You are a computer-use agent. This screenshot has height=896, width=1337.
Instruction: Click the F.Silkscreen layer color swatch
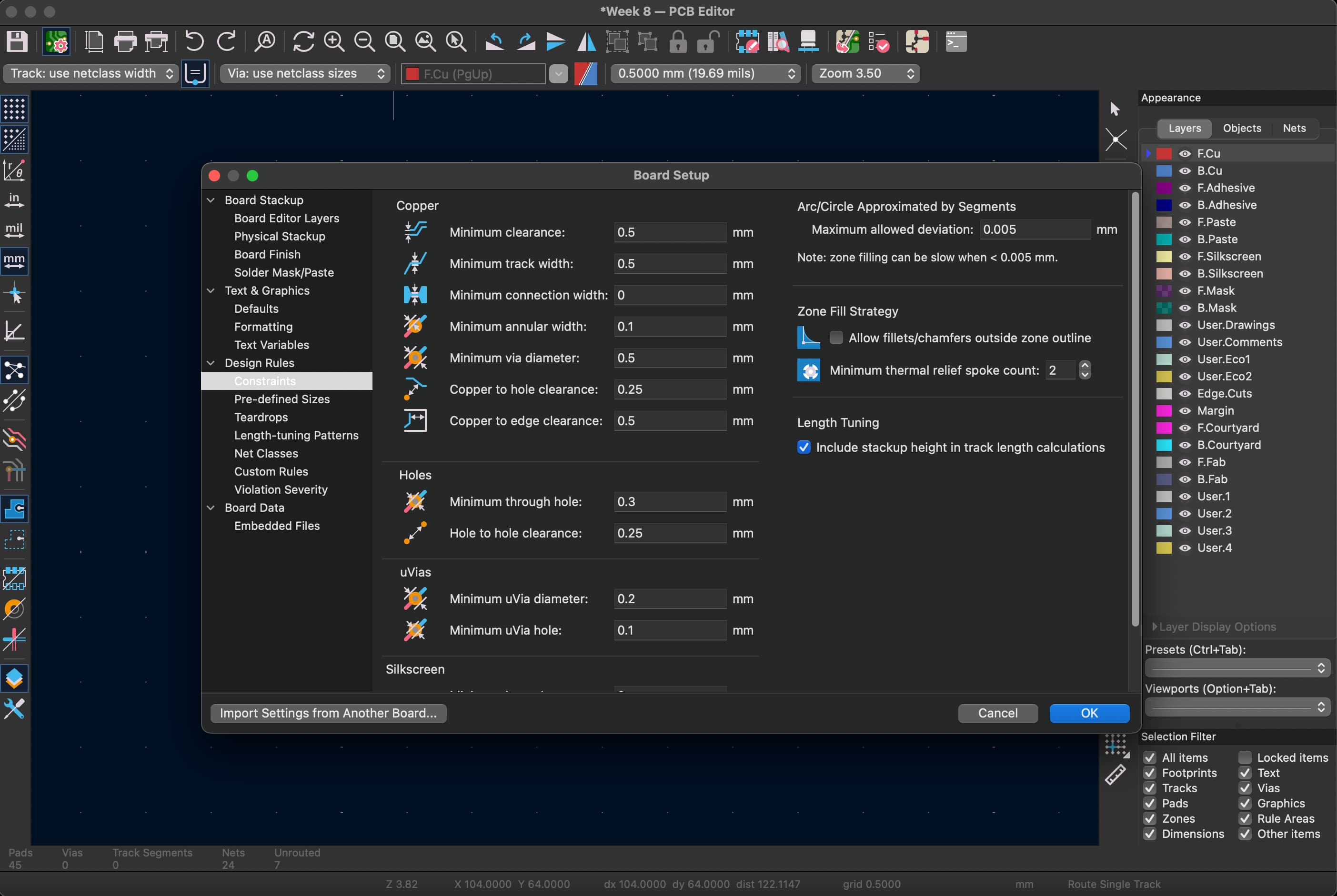point(1163,257)
